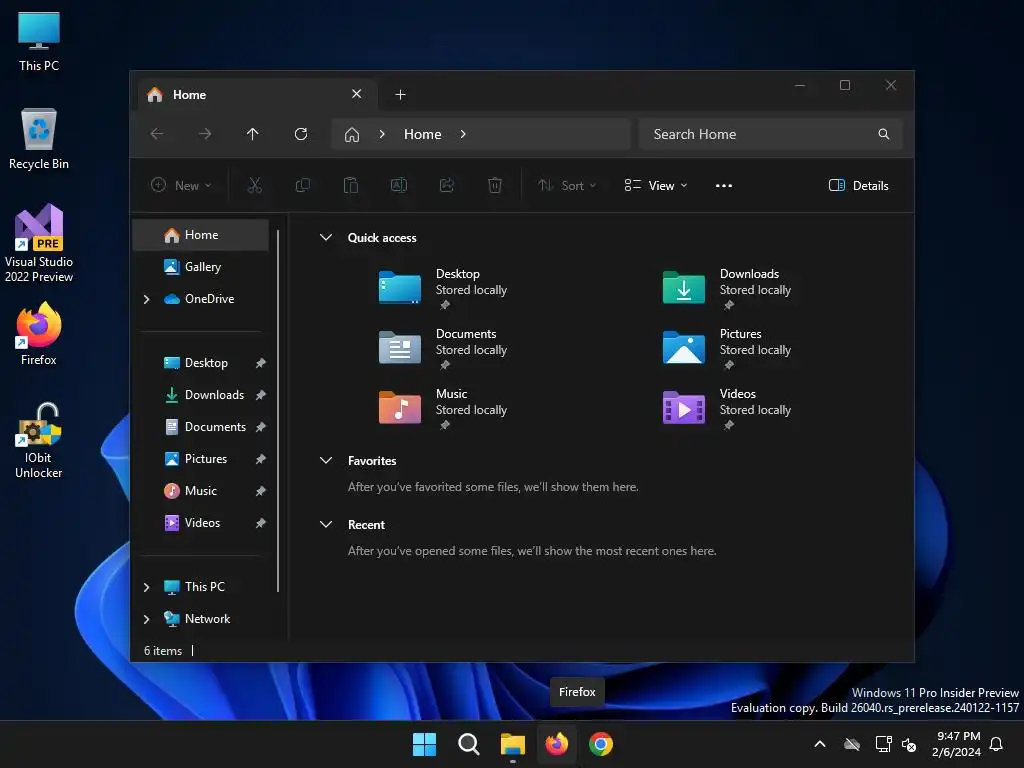Image resolution: width=1024 pixels, height=768 pixels.
Task: Click the home icon in address bar
Action: pos(352,135)
